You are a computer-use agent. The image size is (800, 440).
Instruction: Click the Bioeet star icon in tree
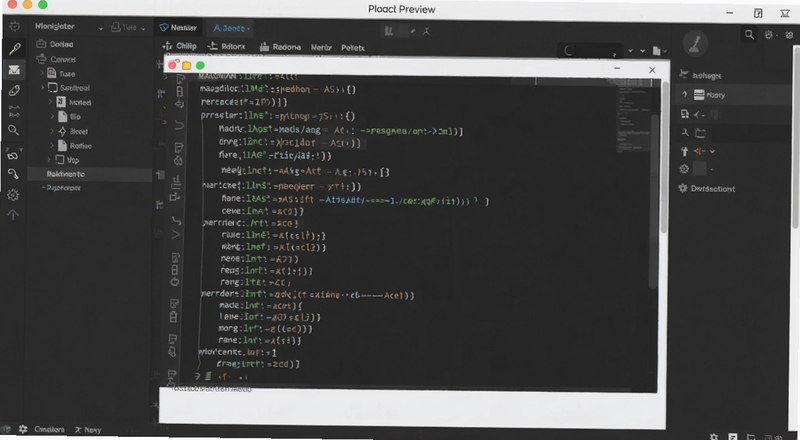click(62, 131)
